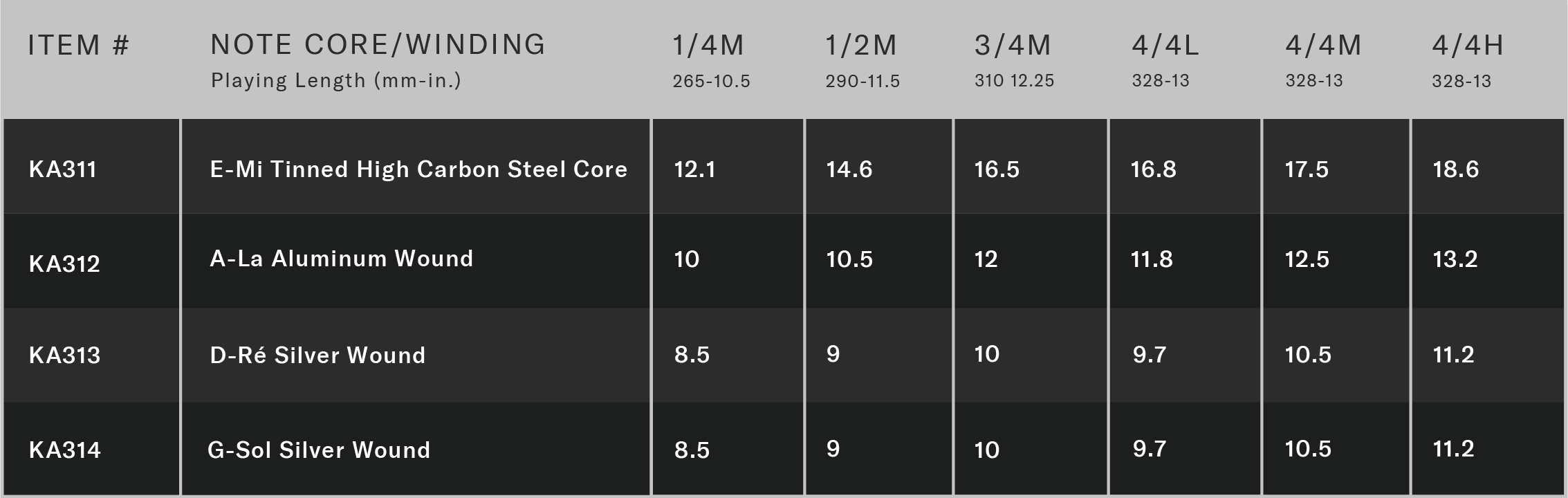Click the 13.2 value in KA312 row
Viewport: 1568px width, 498px height.
pos(1455,259)
